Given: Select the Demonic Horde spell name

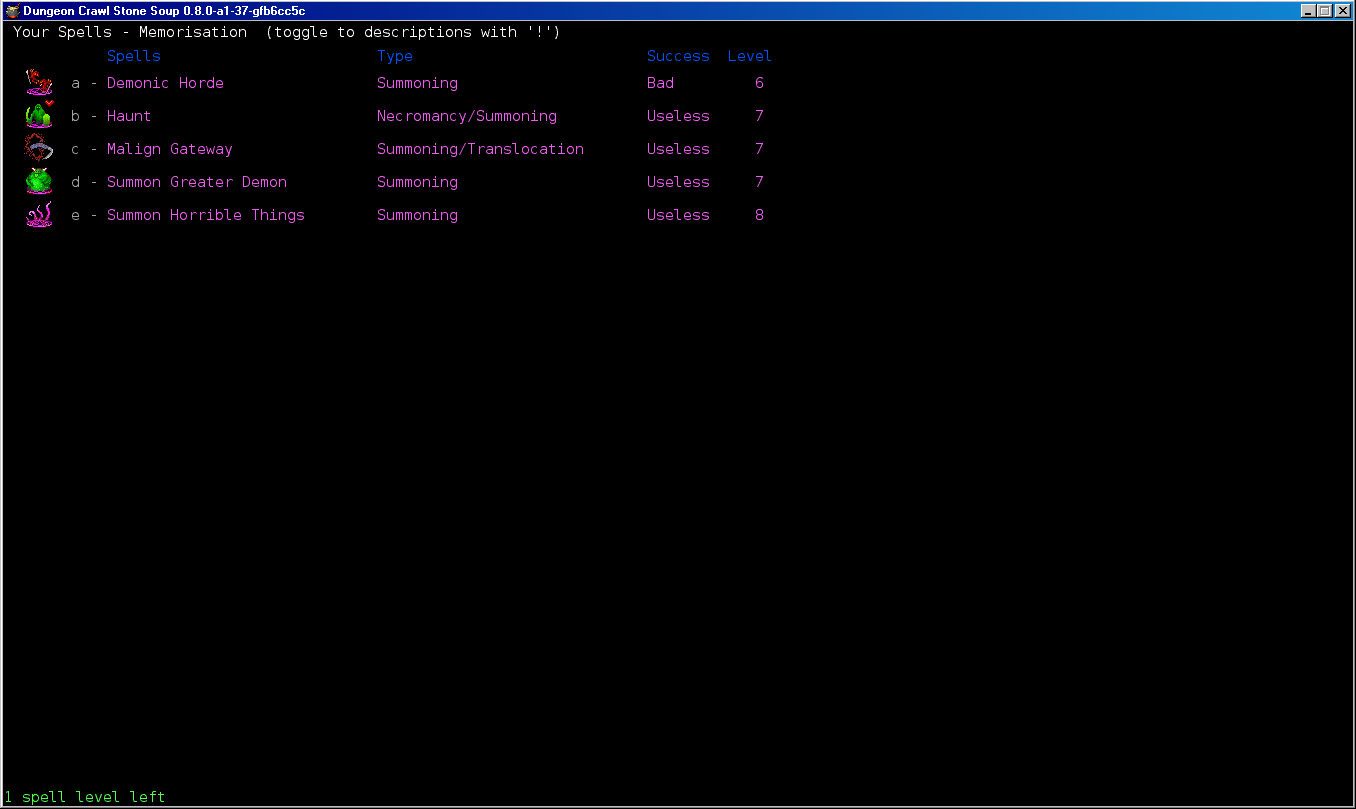Looking at the screenshot, I should pyautogui.click(x=165, y=83).
